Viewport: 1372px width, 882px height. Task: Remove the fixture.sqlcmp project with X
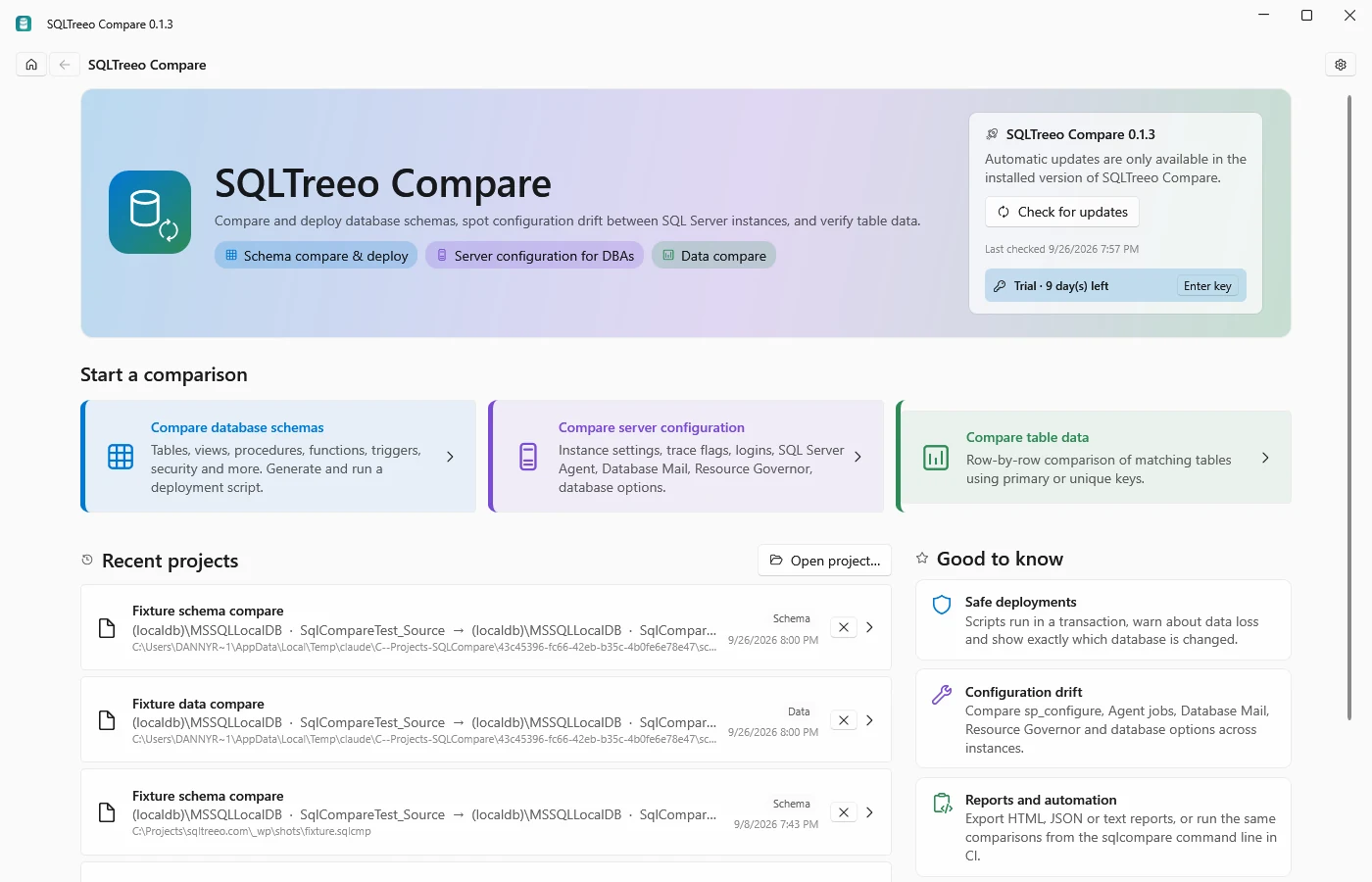click(844, 812)
